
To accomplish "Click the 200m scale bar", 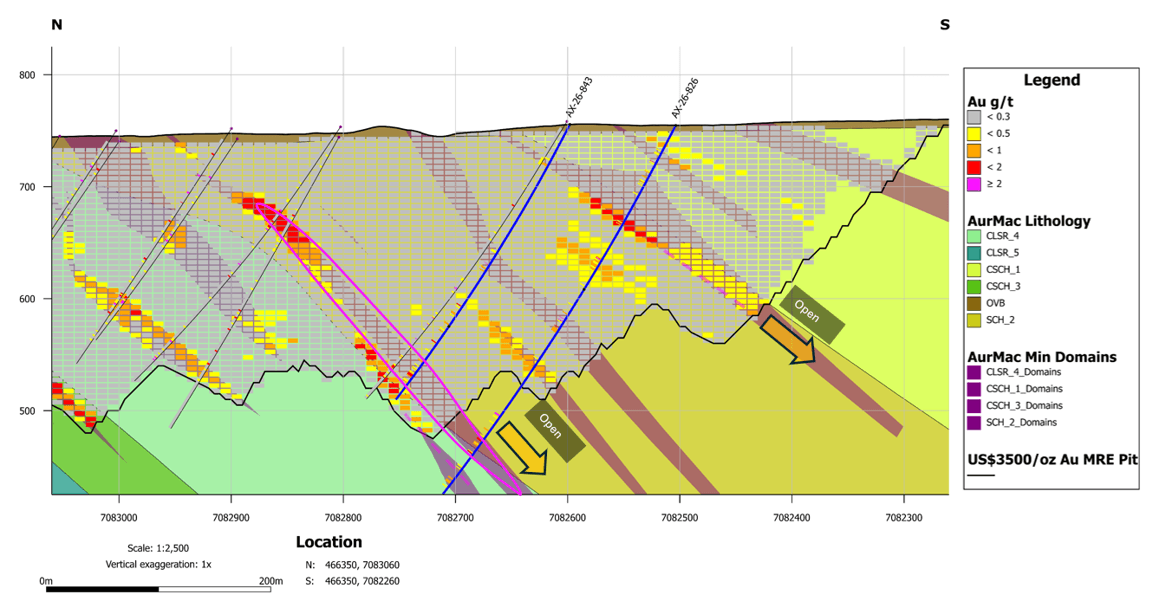I will coord(158,588).
